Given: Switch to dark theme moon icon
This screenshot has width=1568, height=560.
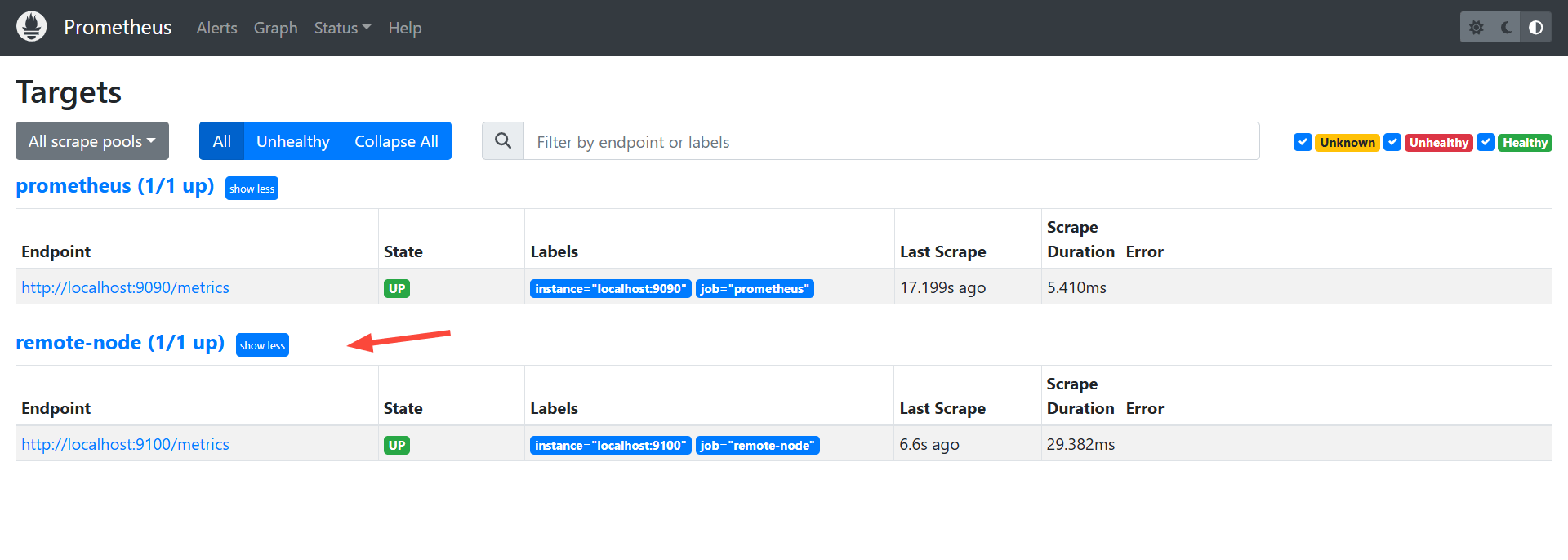Looking at the screenshot, I should tap(1506, 28).
